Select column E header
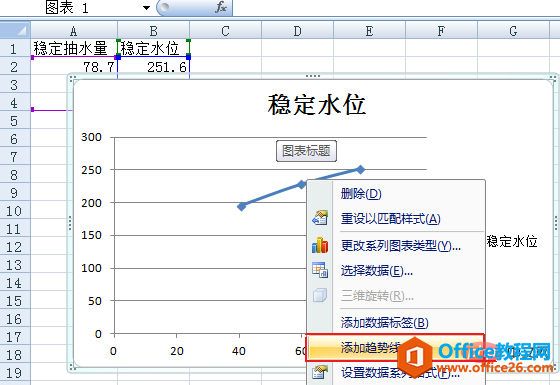Viewport: 560px width, 385px height. tap(370, 31)
